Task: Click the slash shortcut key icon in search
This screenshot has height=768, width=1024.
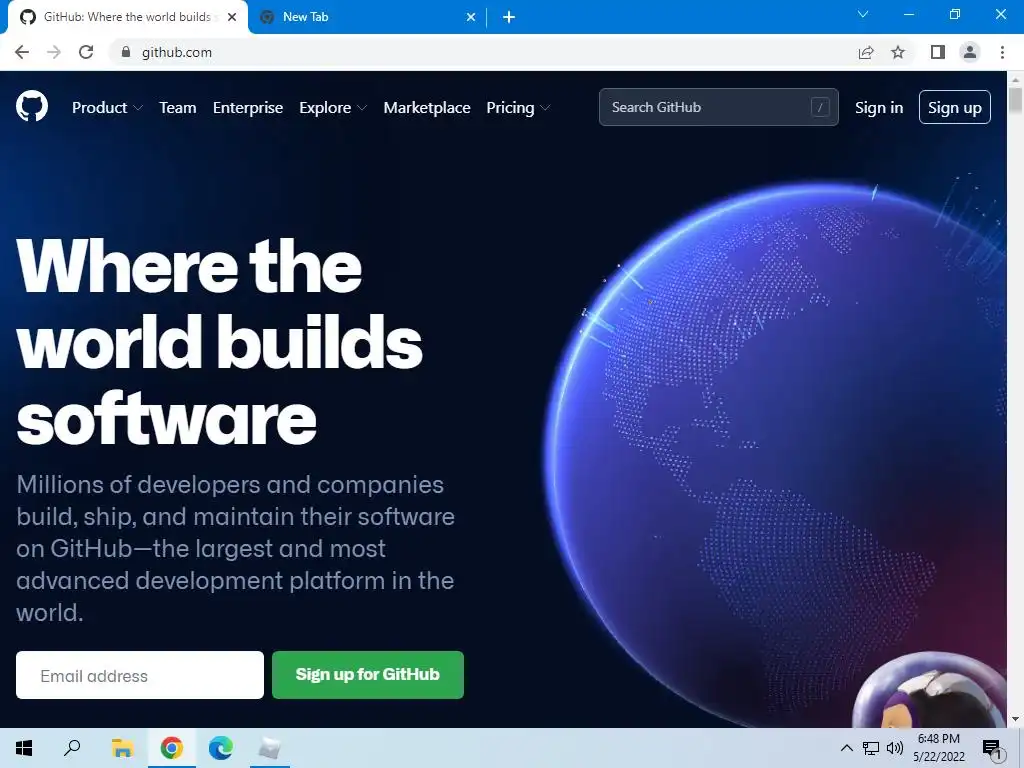Action: (x=820, y=107)
